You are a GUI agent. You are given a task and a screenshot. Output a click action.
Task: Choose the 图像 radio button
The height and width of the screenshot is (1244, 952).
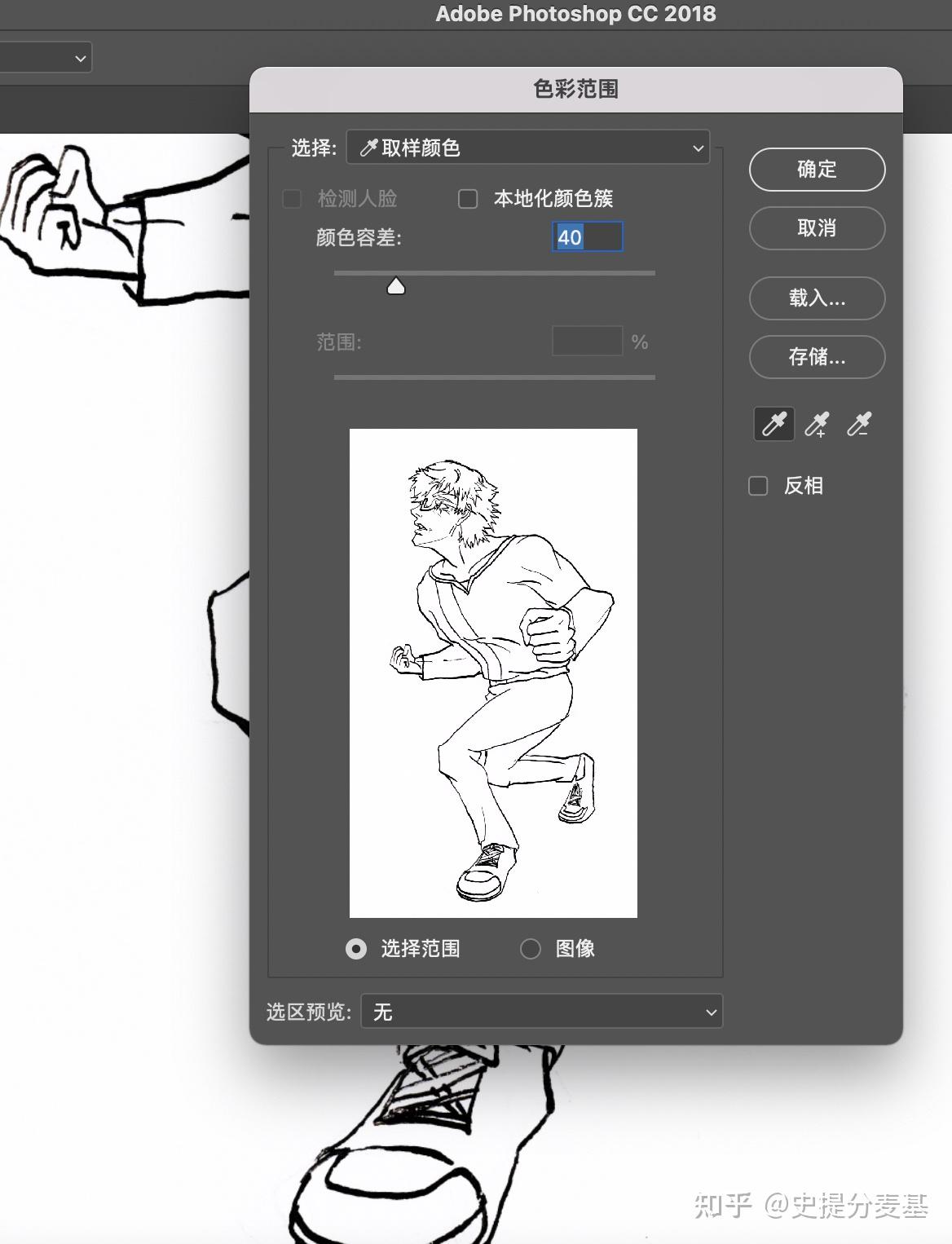[531, 949]
